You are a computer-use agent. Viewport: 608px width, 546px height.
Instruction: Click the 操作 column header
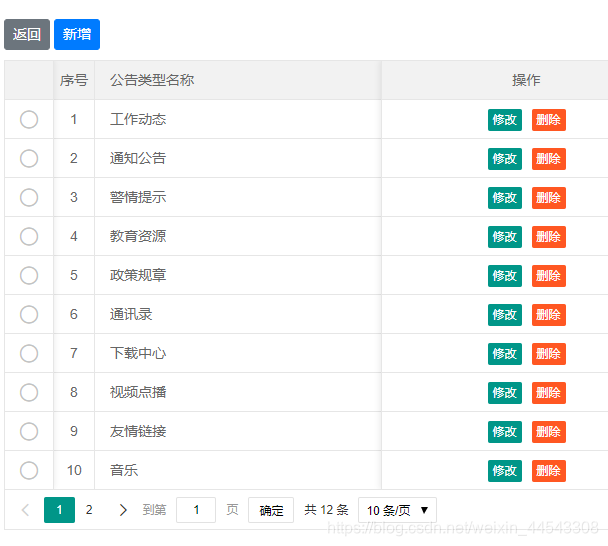(526, 80)
